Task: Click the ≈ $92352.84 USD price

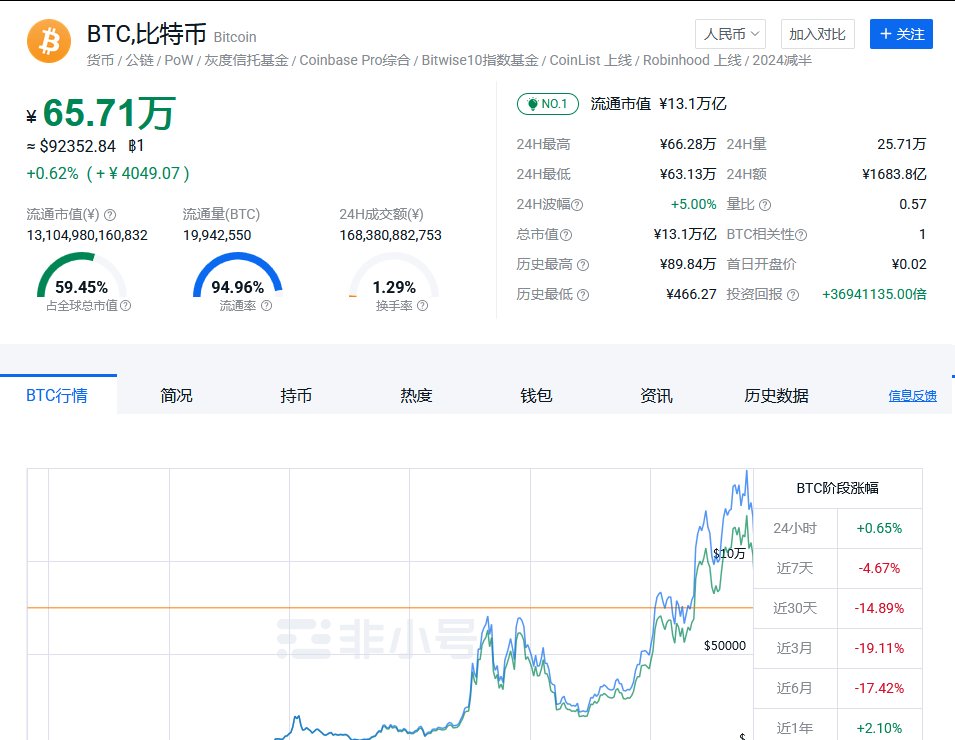Action: click(71, 146)
